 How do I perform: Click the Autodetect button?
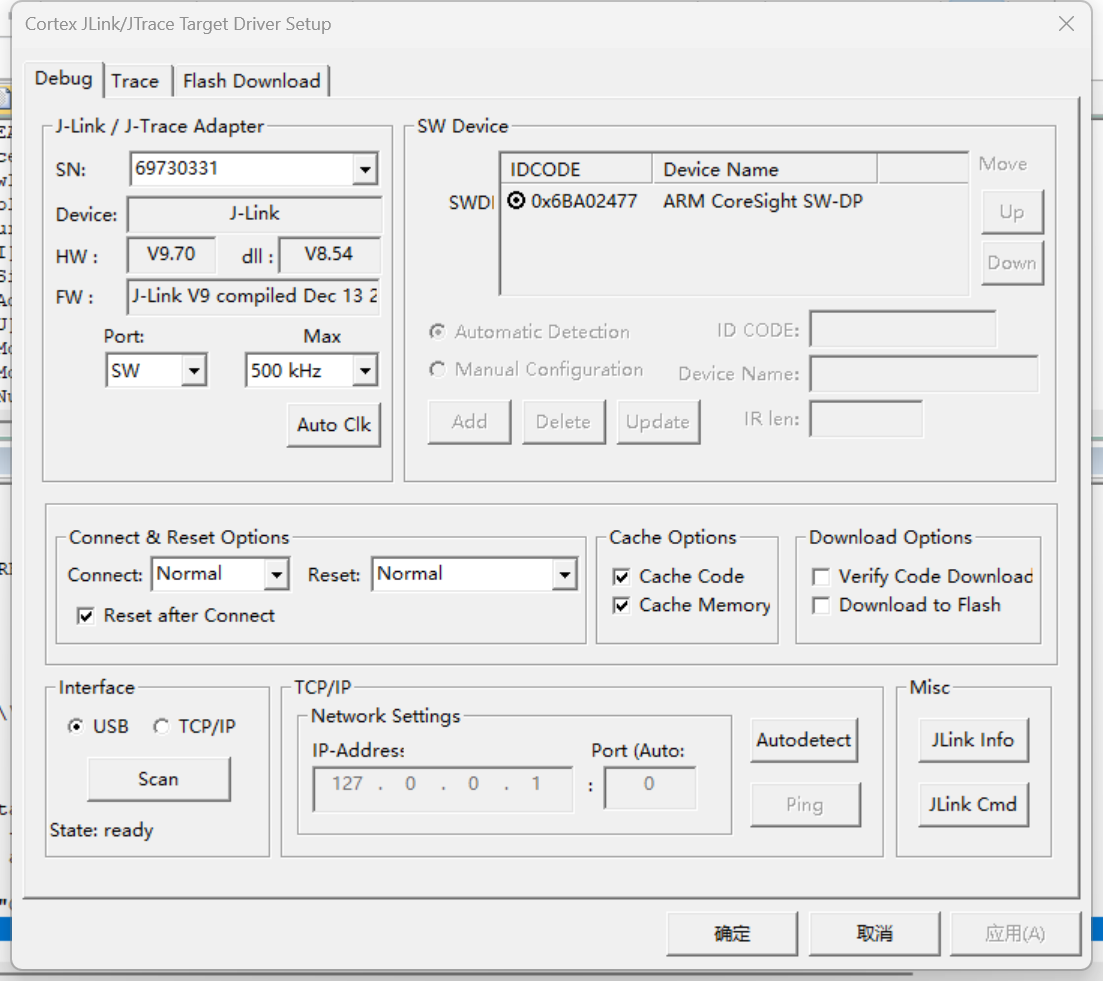804,740
